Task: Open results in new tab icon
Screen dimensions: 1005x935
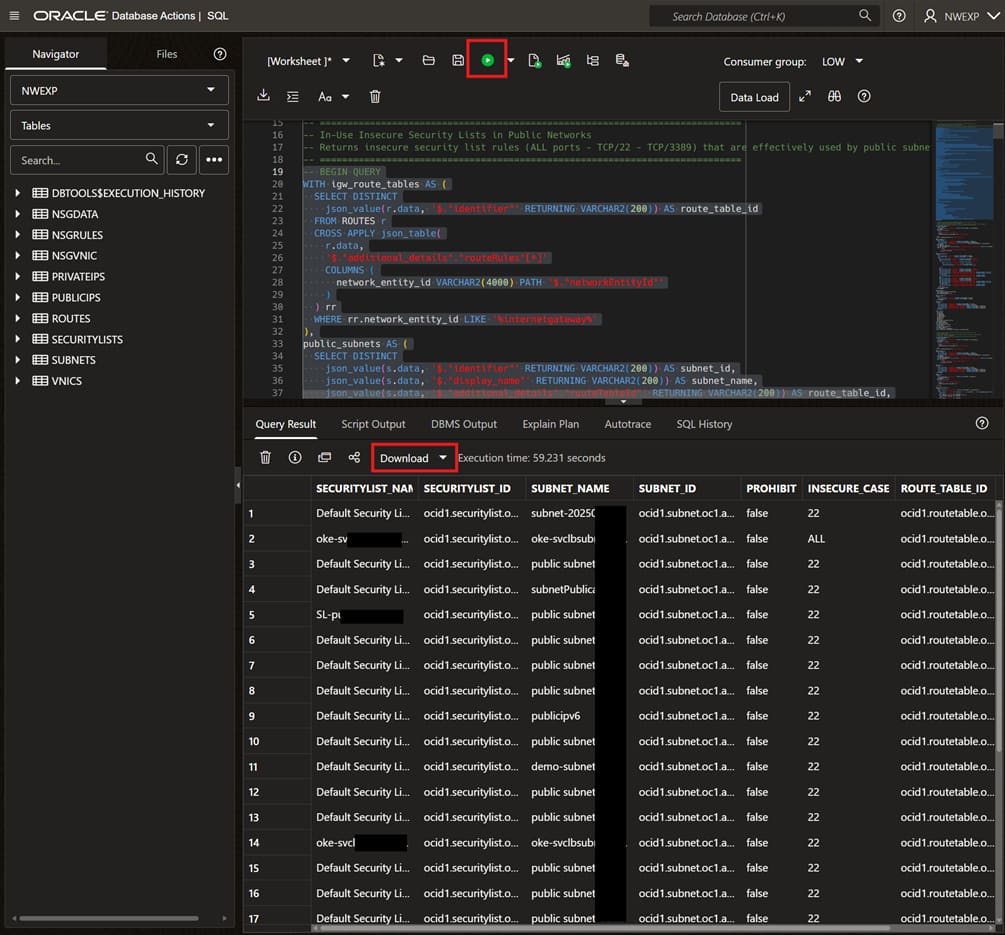Action: click(324, 458)
